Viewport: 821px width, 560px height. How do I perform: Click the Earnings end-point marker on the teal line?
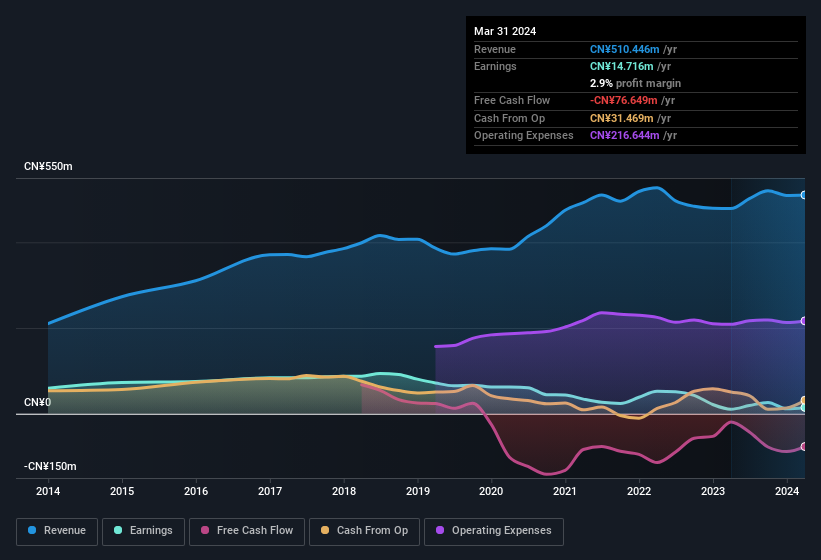point(804,408)
